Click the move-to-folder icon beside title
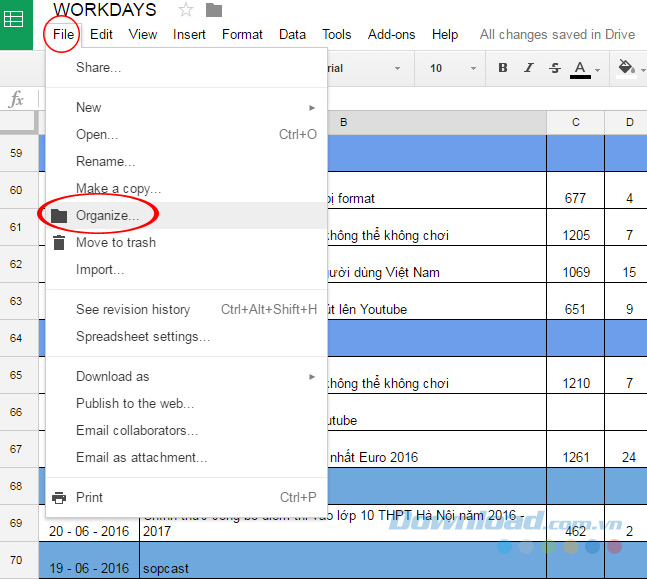Image resolution: width=647 pixels, height=579 pixels. pyautogui.click(x=214, y=9)
